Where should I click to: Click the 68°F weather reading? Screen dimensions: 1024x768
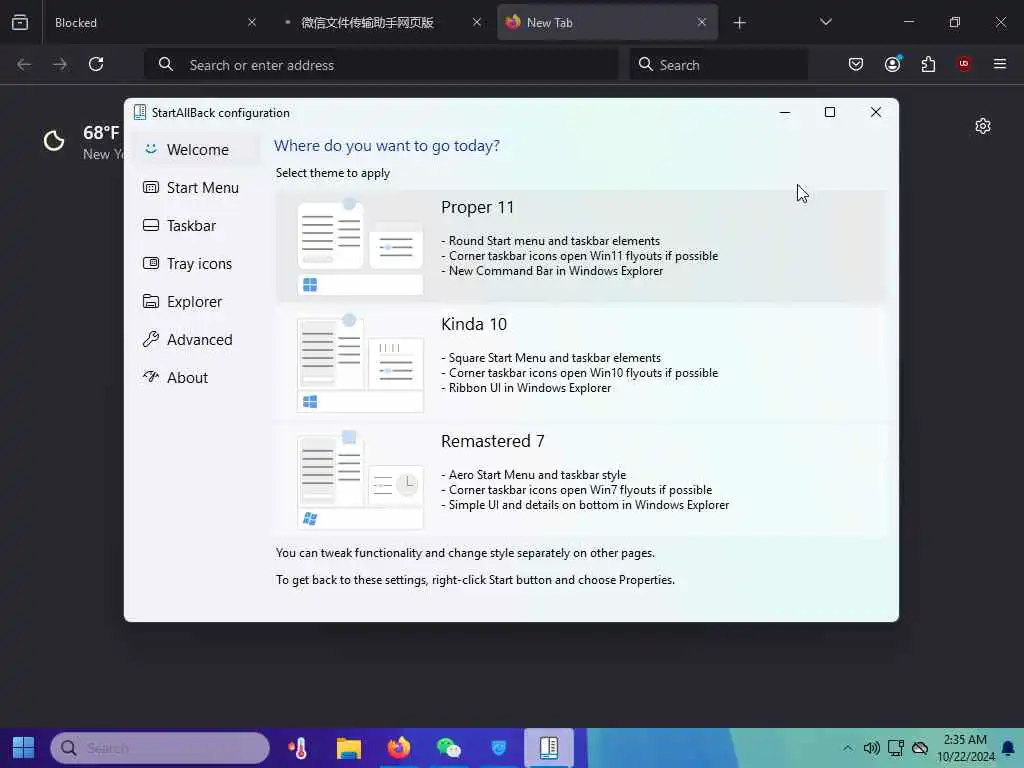pos(101,133)
